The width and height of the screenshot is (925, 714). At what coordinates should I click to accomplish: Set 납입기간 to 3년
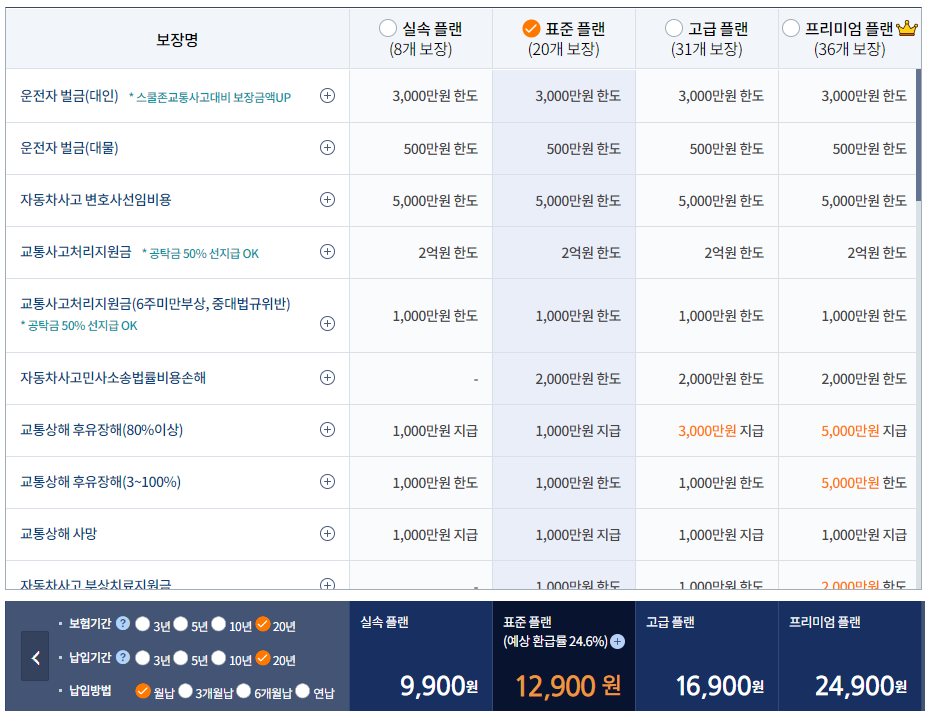[142, 657]
